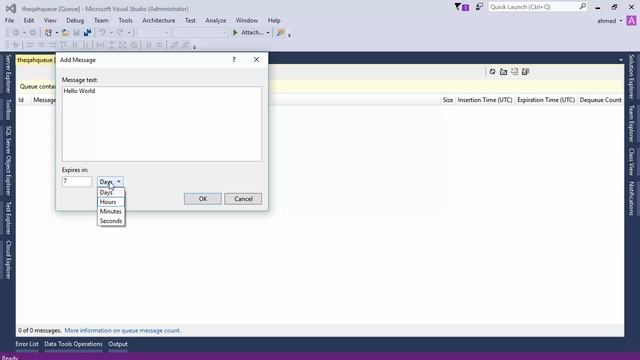Viewport: 640px width, 360px height.
Task: Open the Test menu
Action: coord(190,20)
